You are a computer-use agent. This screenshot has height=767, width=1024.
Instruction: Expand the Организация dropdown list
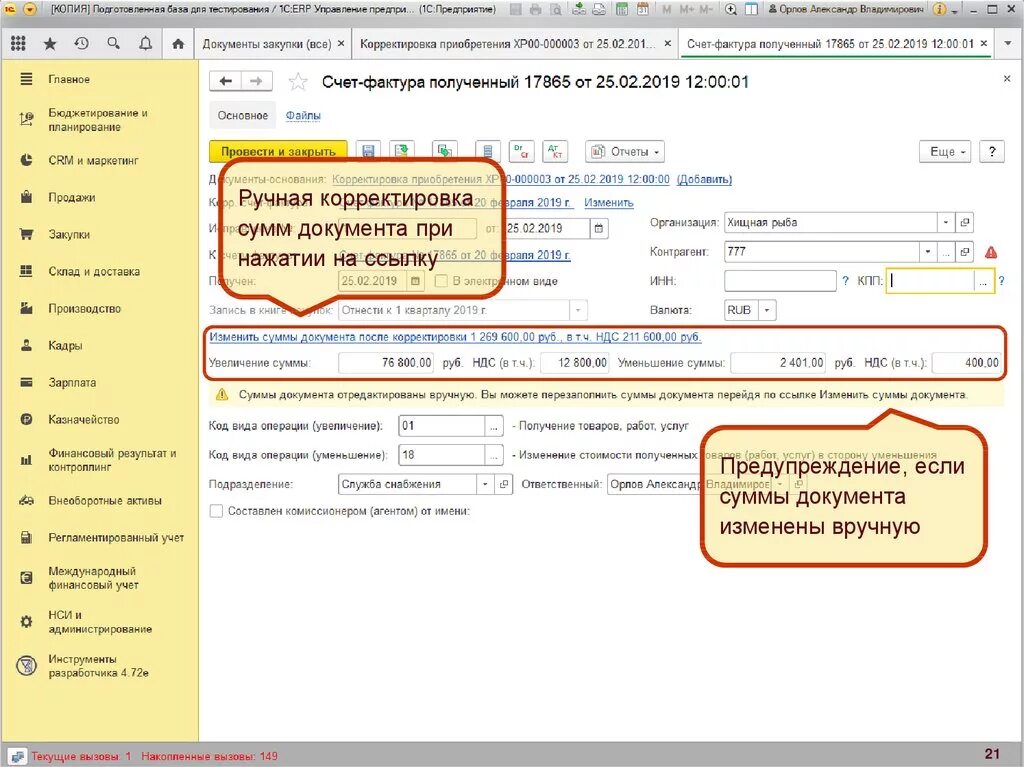coord(945,223)
